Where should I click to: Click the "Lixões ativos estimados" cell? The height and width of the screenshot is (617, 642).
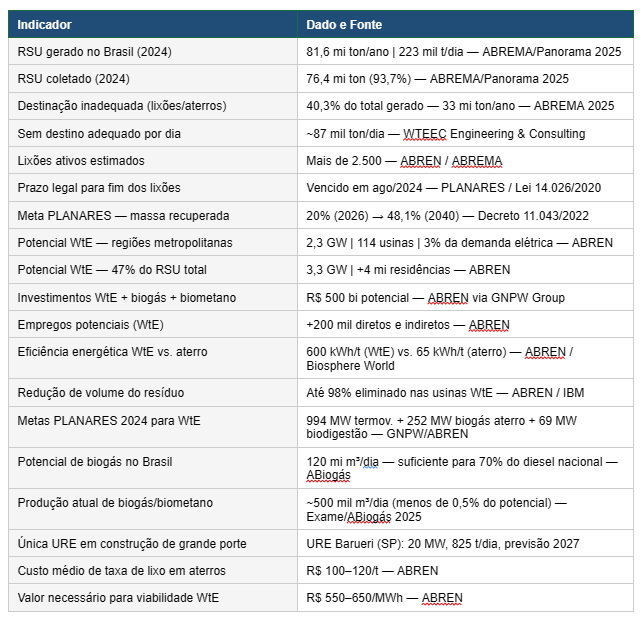(x=81, y=161)
